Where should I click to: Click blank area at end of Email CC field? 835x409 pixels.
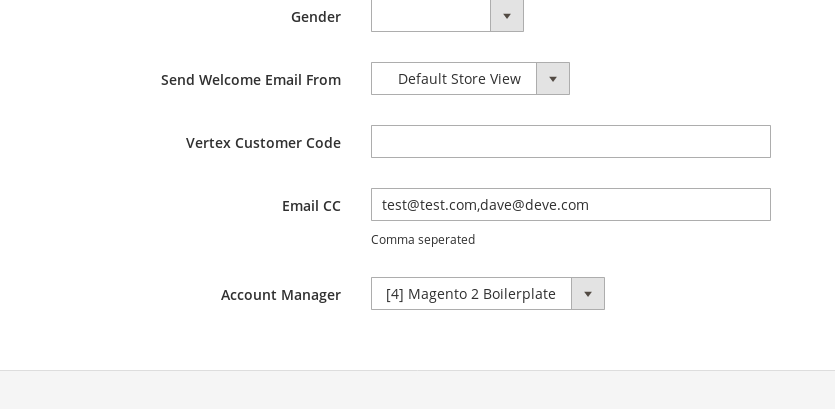pos(679,204)
